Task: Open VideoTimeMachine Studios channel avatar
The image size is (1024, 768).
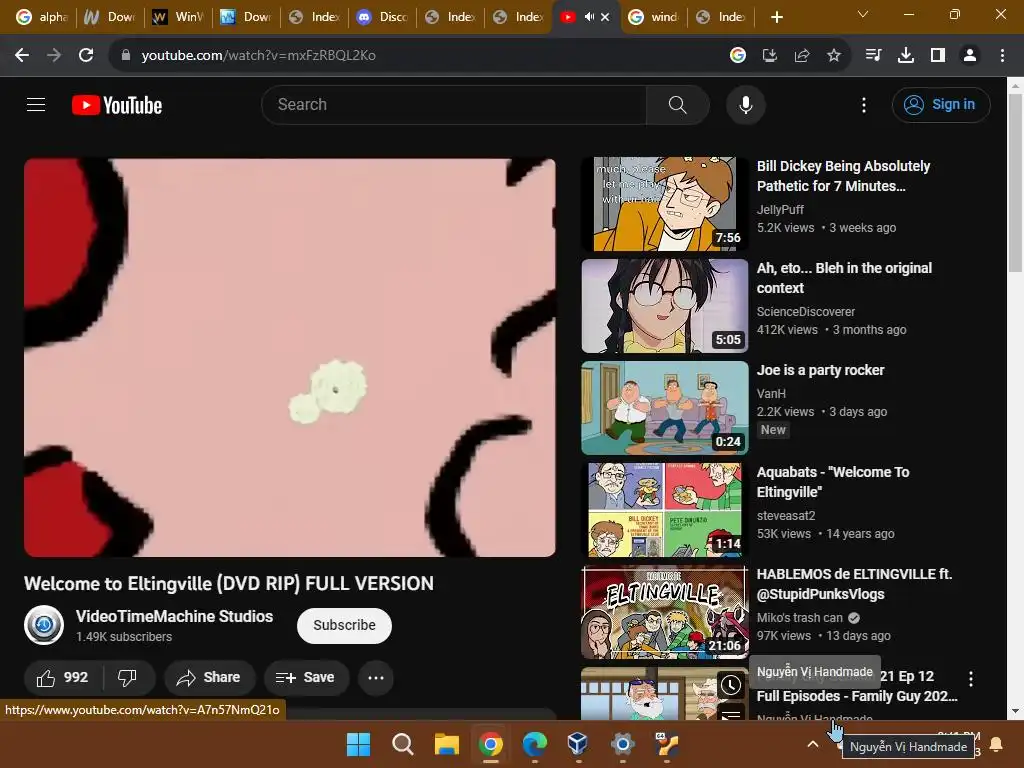Action: click(44, 625)
